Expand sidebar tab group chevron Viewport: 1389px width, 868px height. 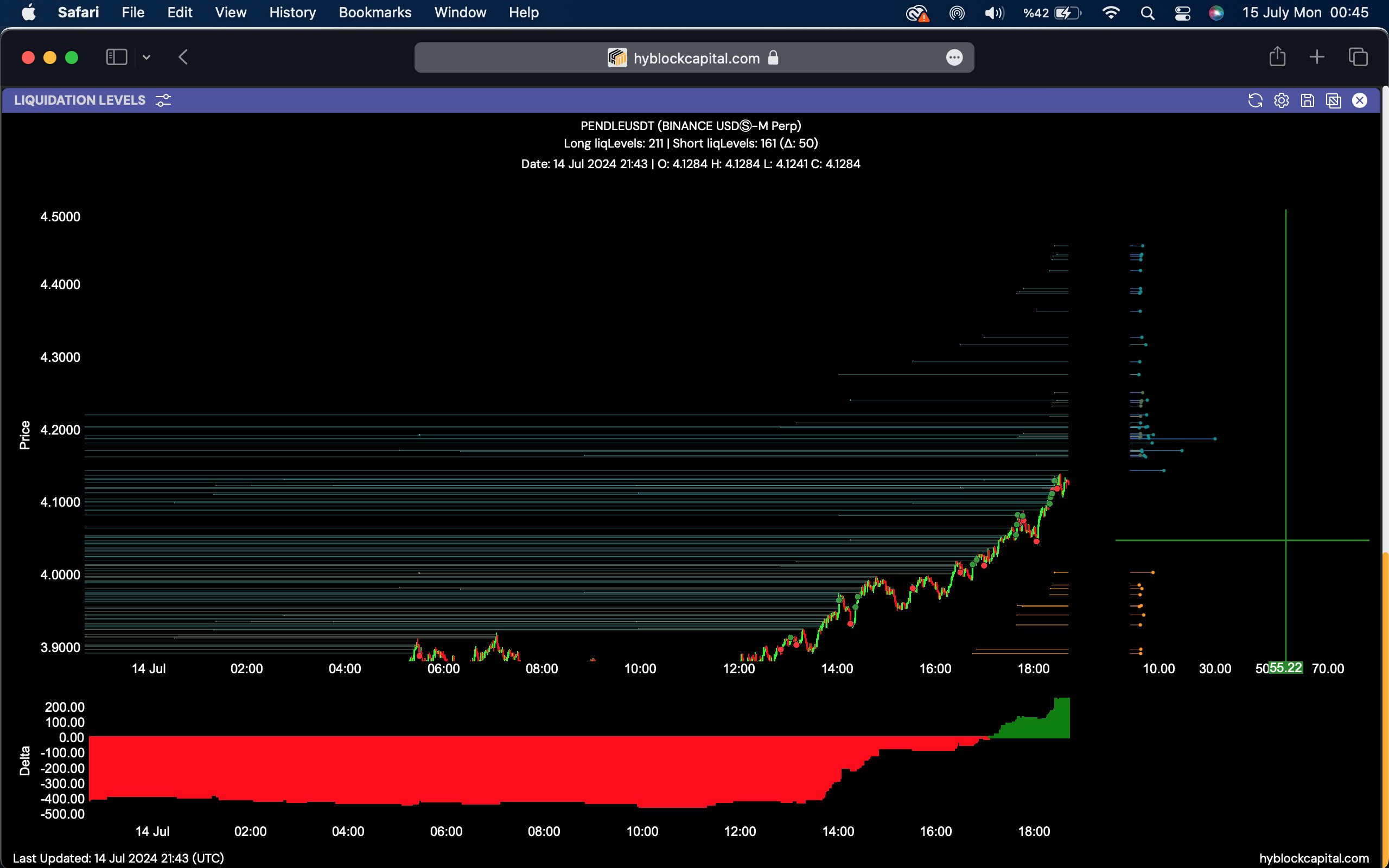click(x=146, y=57)
